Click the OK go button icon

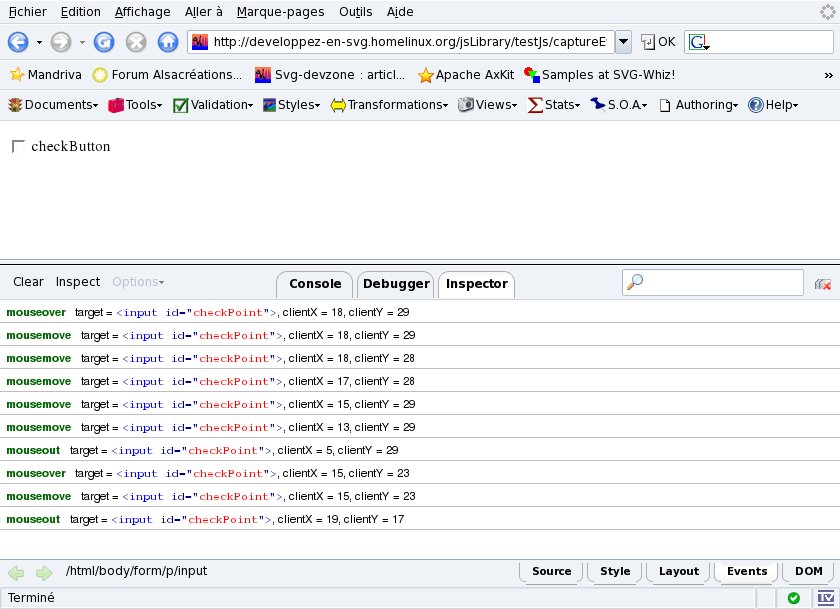point(648,42)
